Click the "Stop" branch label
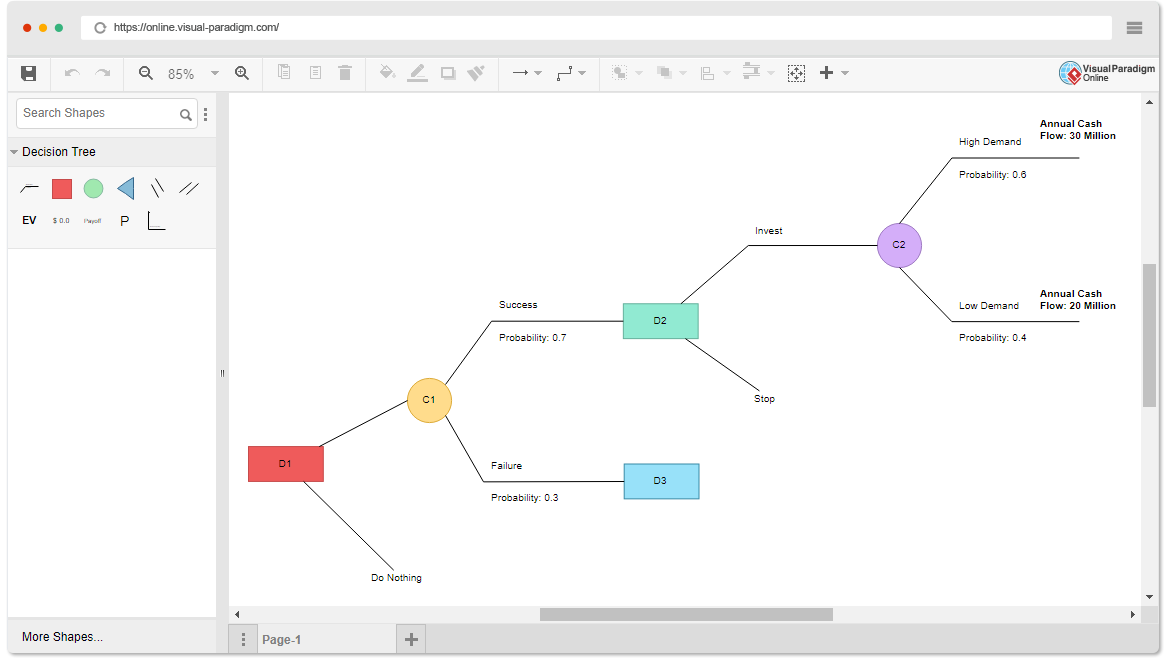Image resolution: width=1170 pixels, height=665 pixels. (x=764, y=399)
